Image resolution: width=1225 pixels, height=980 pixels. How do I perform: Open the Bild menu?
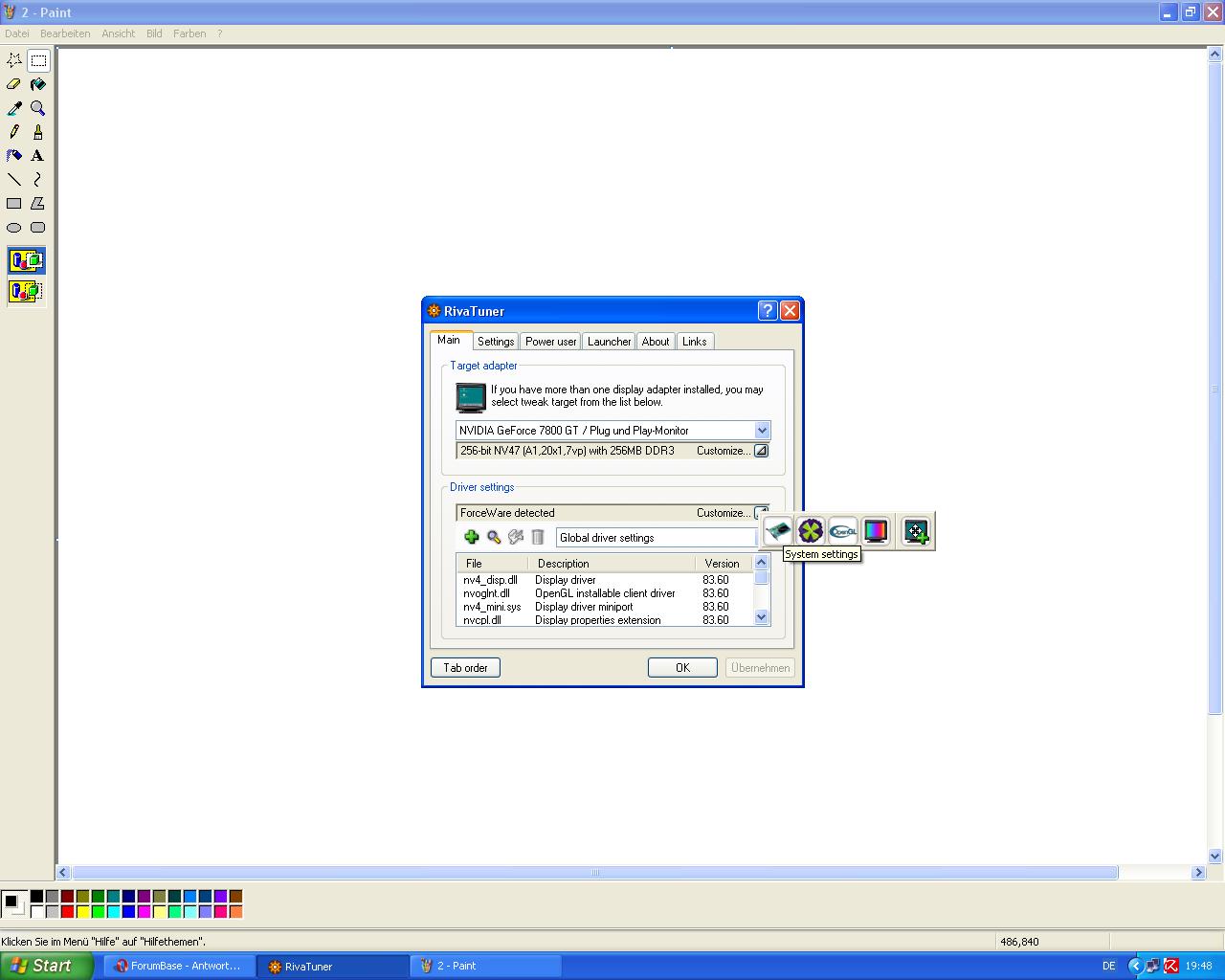tap(154, 33)
